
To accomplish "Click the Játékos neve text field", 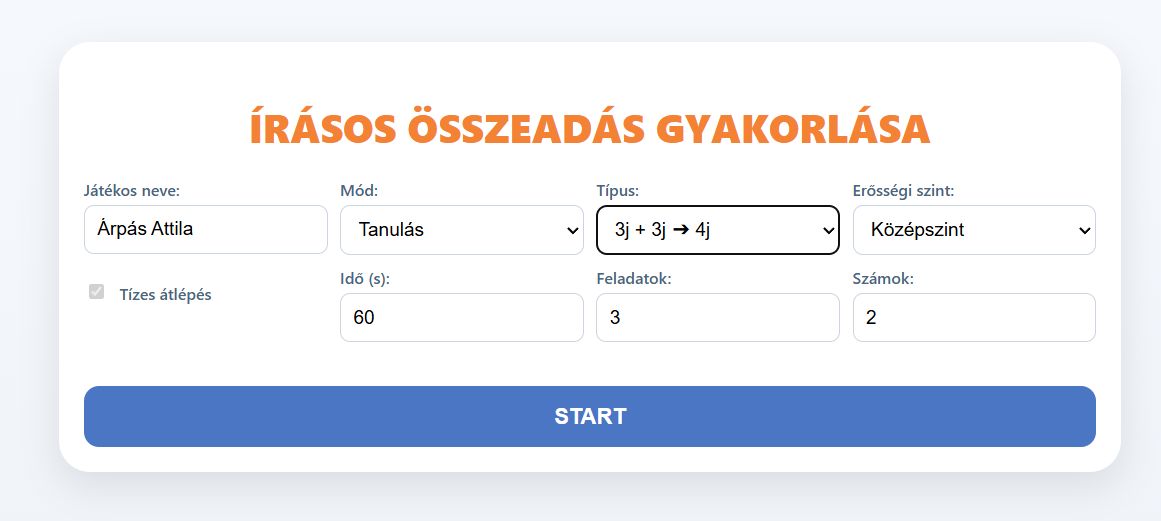I will point(205,230).
